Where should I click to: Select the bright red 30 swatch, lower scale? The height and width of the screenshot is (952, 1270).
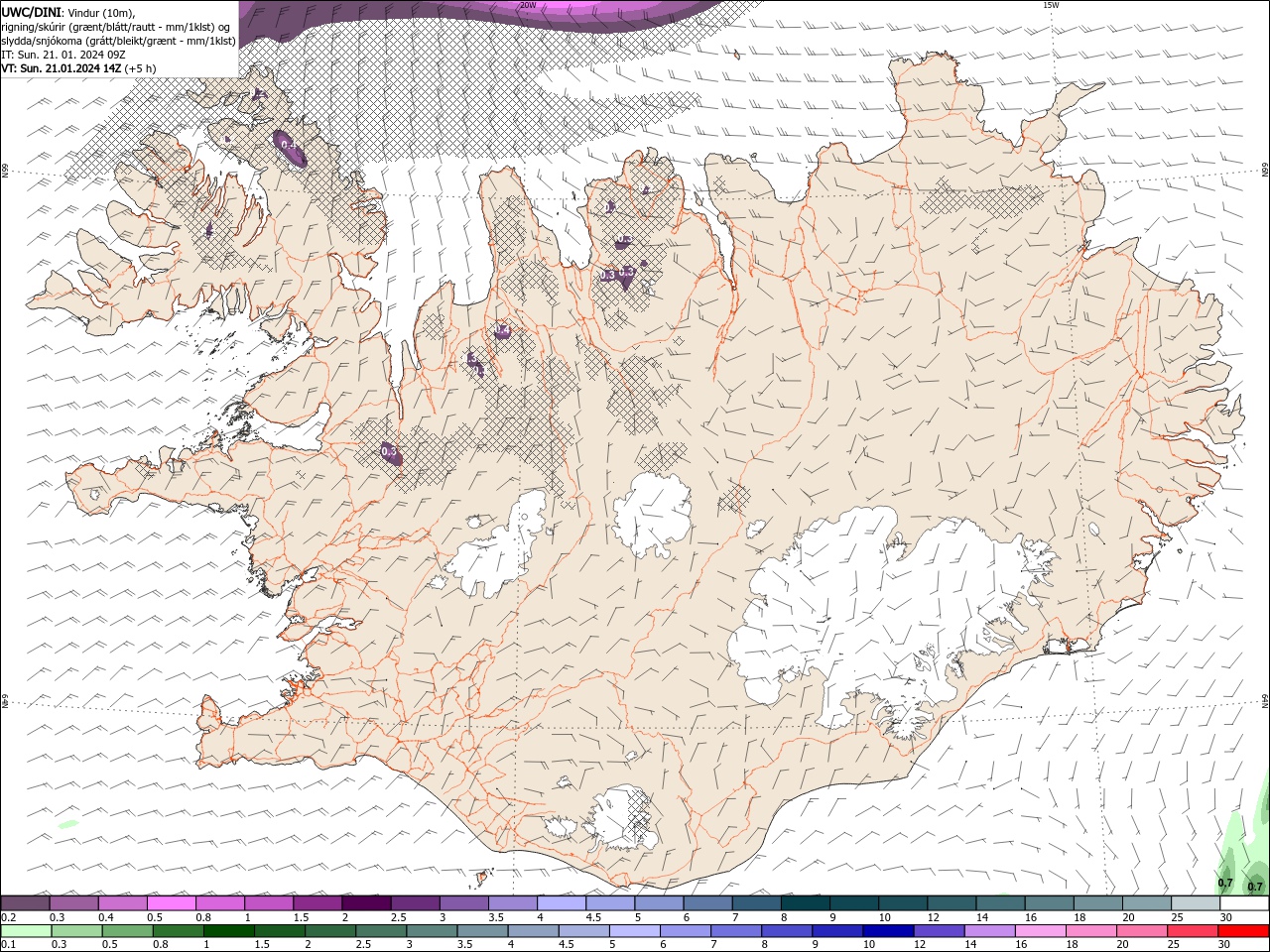coord(1243,931)
